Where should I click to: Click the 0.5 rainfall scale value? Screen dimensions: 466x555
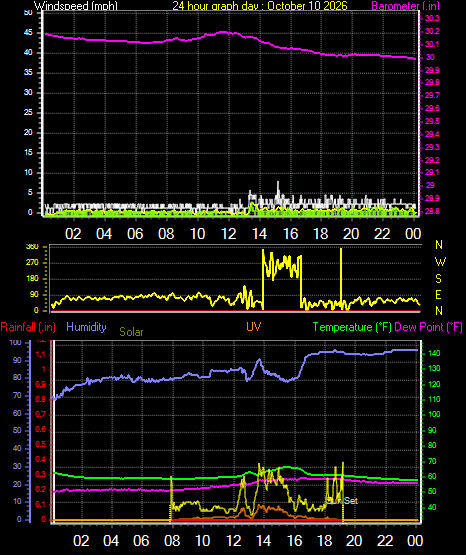click(40, 445)
